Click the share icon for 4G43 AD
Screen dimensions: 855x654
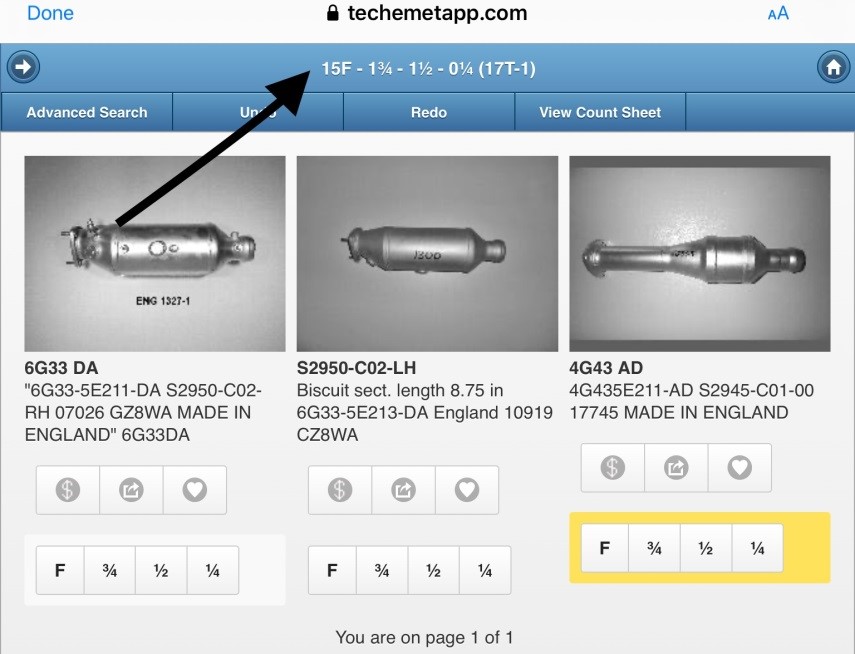(x=676, y=467)
